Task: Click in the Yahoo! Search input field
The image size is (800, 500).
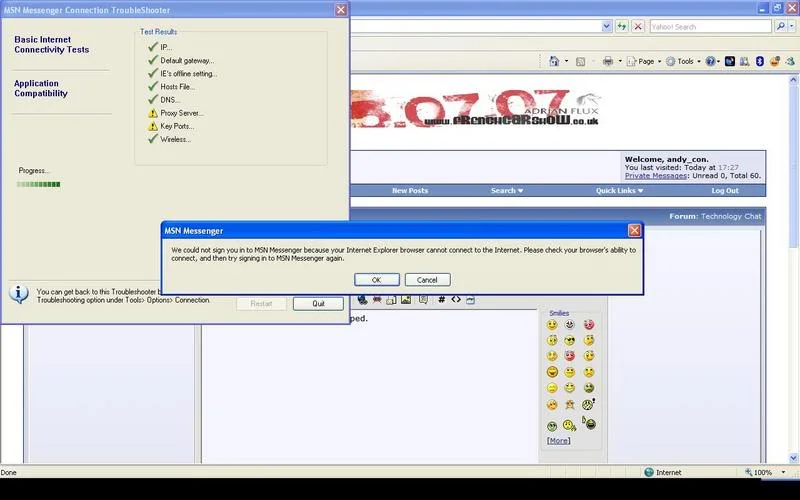Action: [710, 26]
